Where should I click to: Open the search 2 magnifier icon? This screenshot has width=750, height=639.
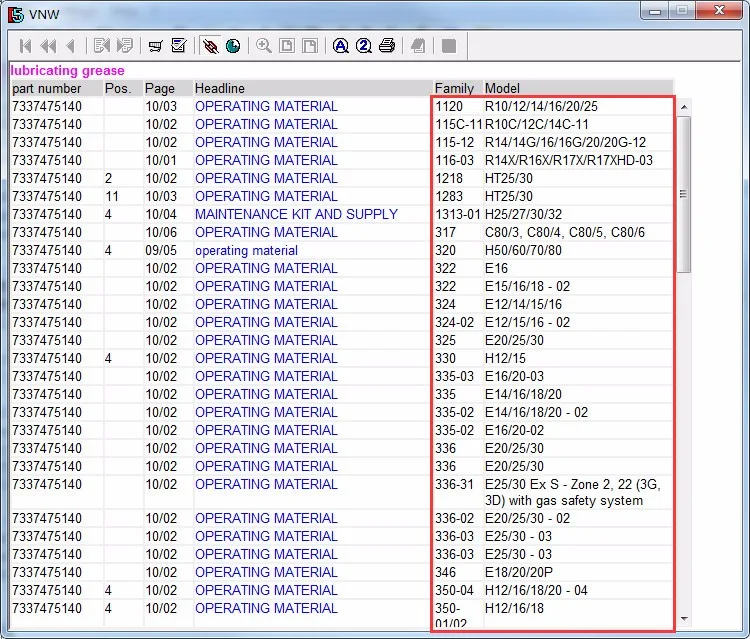(364, 46)
